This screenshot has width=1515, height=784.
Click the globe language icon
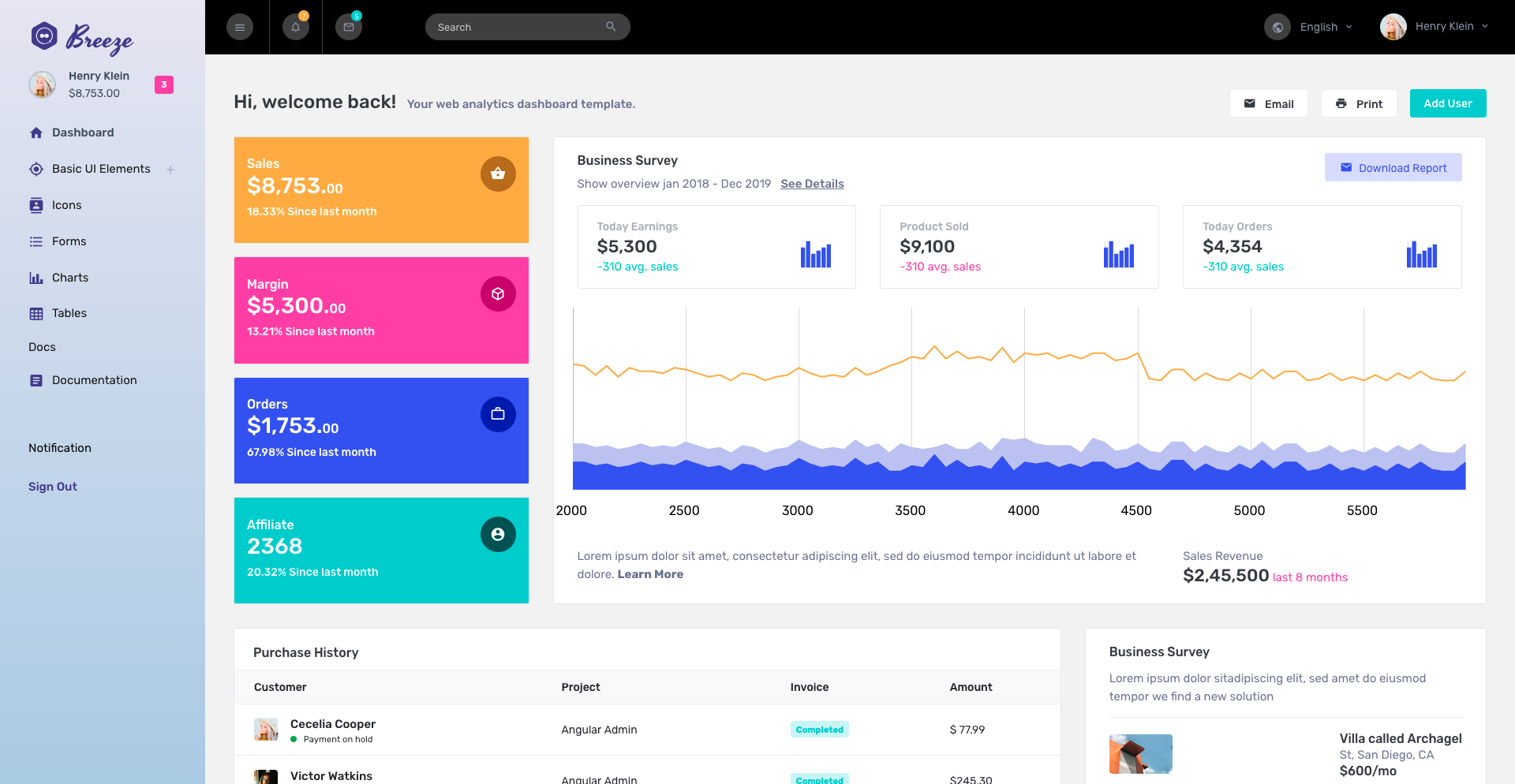click(1277, 27)
